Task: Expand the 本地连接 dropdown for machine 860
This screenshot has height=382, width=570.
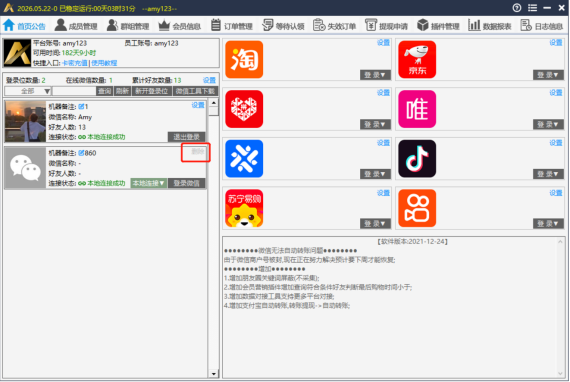Action: point(149,183)
